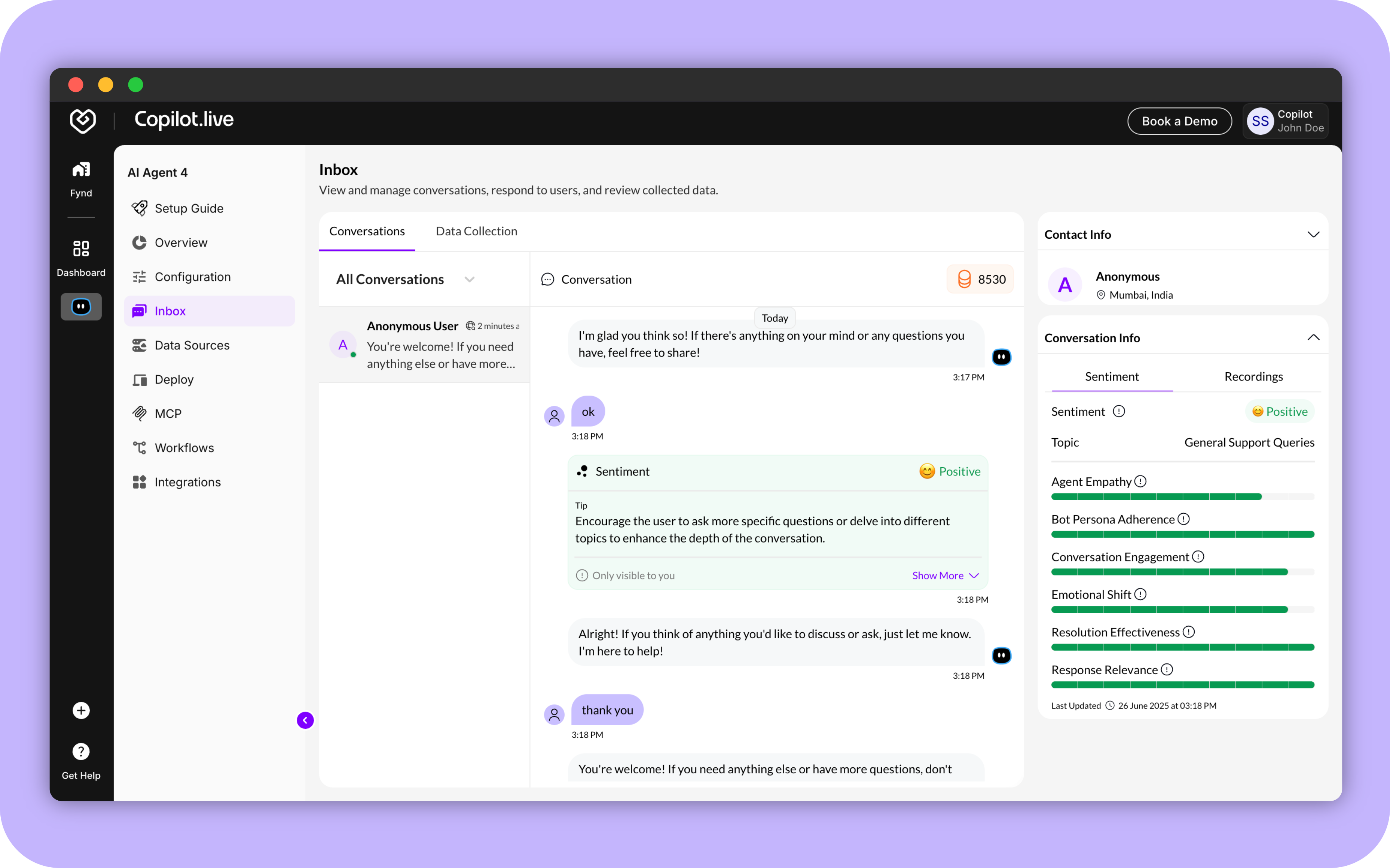Screen dimensions: 1390x868
Task: Switch to the Data Collection tab
Action: (x=476, y=231)
